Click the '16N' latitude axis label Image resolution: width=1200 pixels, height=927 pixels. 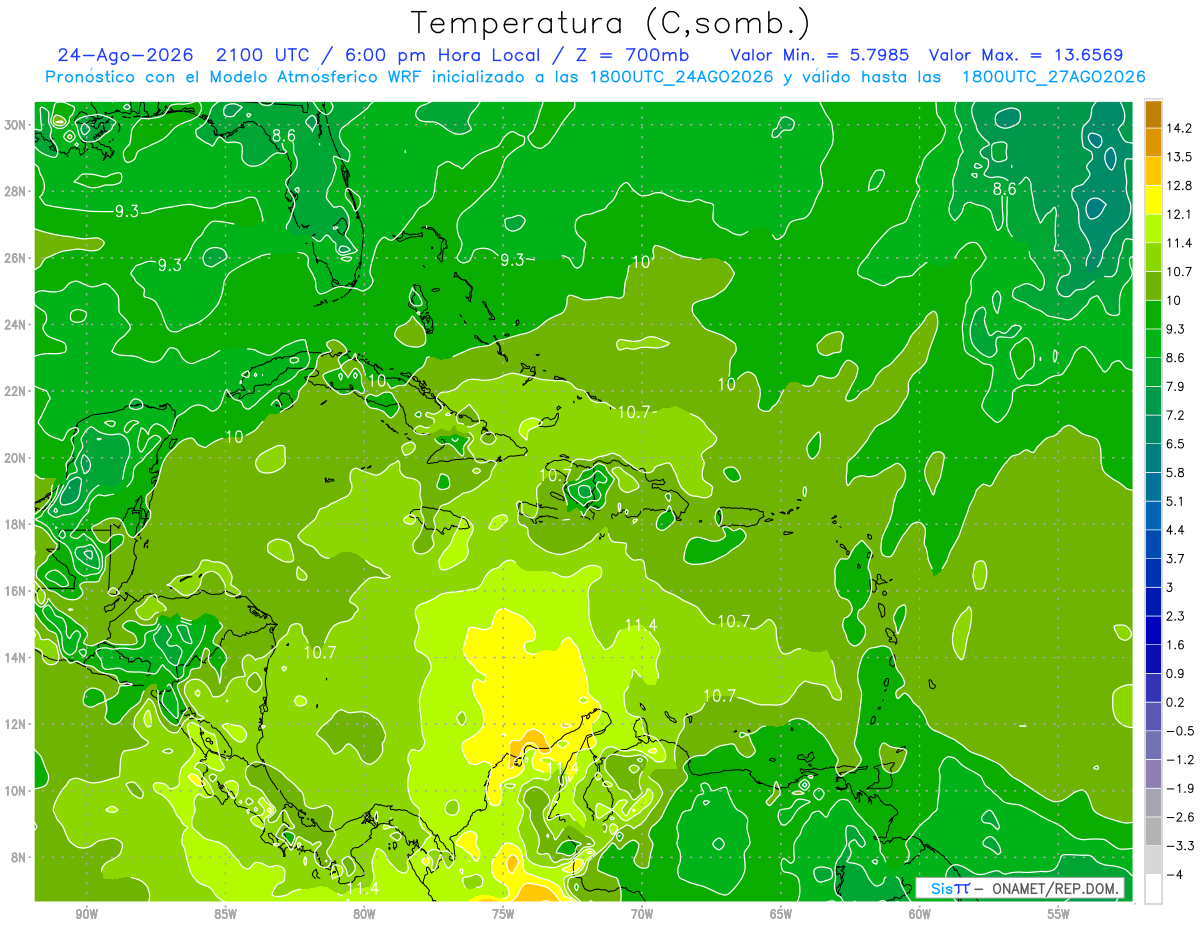pos(17,591)
